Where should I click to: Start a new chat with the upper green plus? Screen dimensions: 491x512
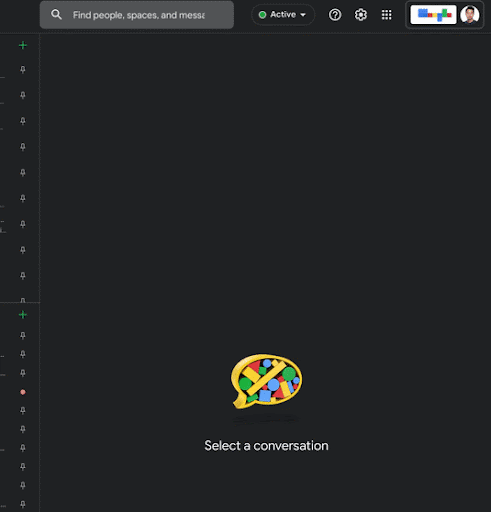point(23,45)
